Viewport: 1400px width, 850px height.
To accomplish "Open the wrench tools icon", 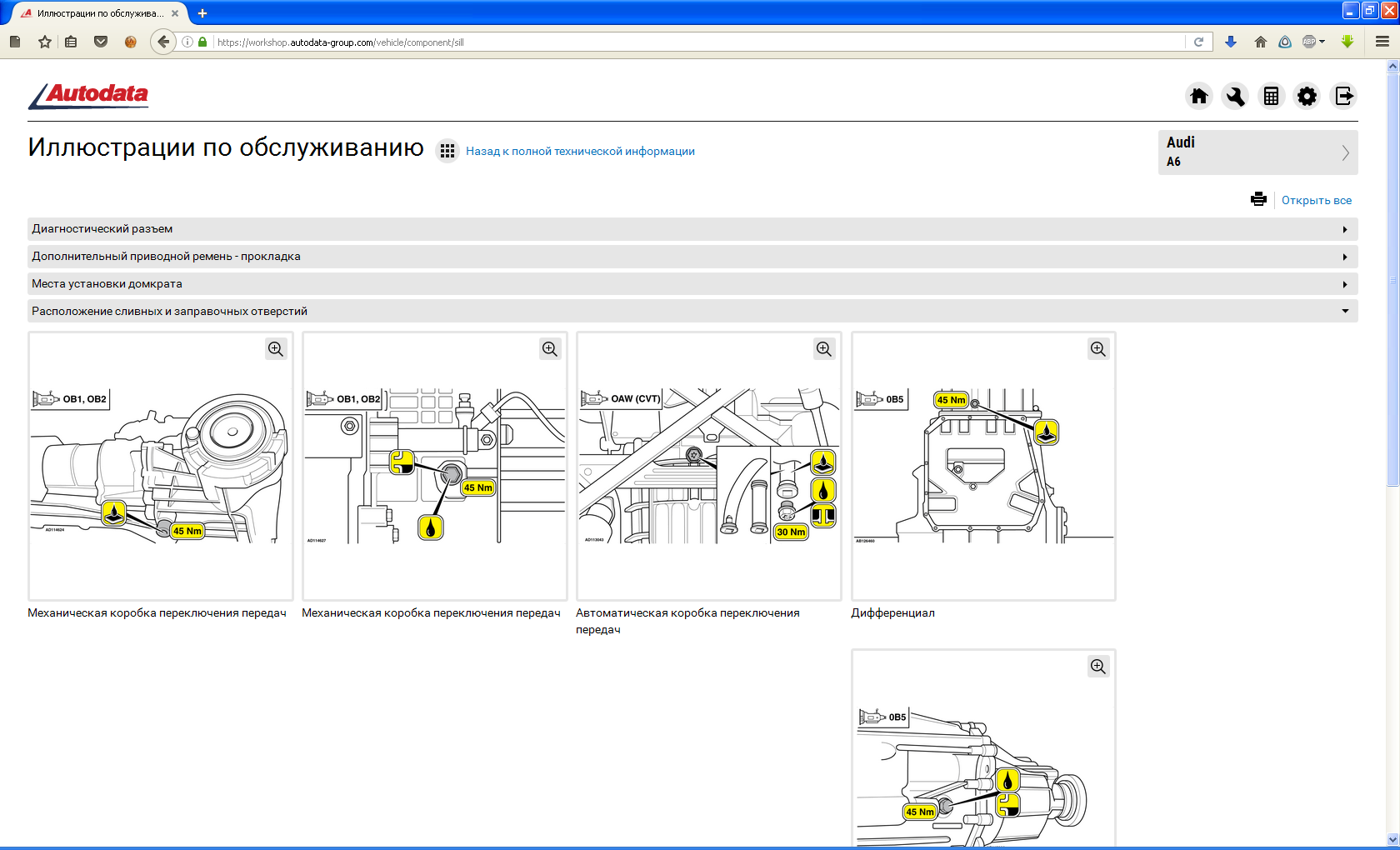I will (1235, 97).
